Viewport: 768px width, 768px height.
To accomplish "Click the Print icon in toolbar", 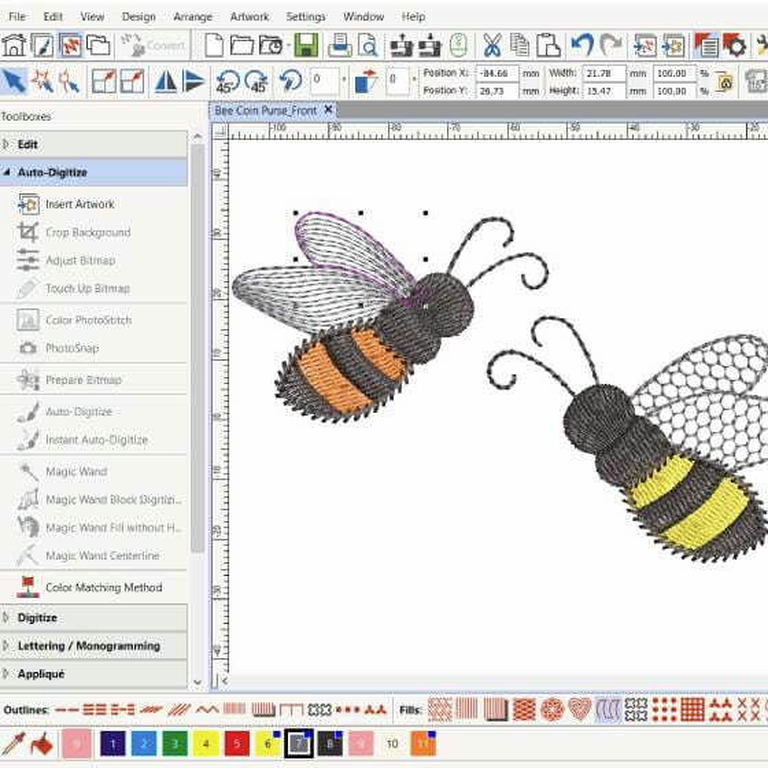I will pos(340,45).
